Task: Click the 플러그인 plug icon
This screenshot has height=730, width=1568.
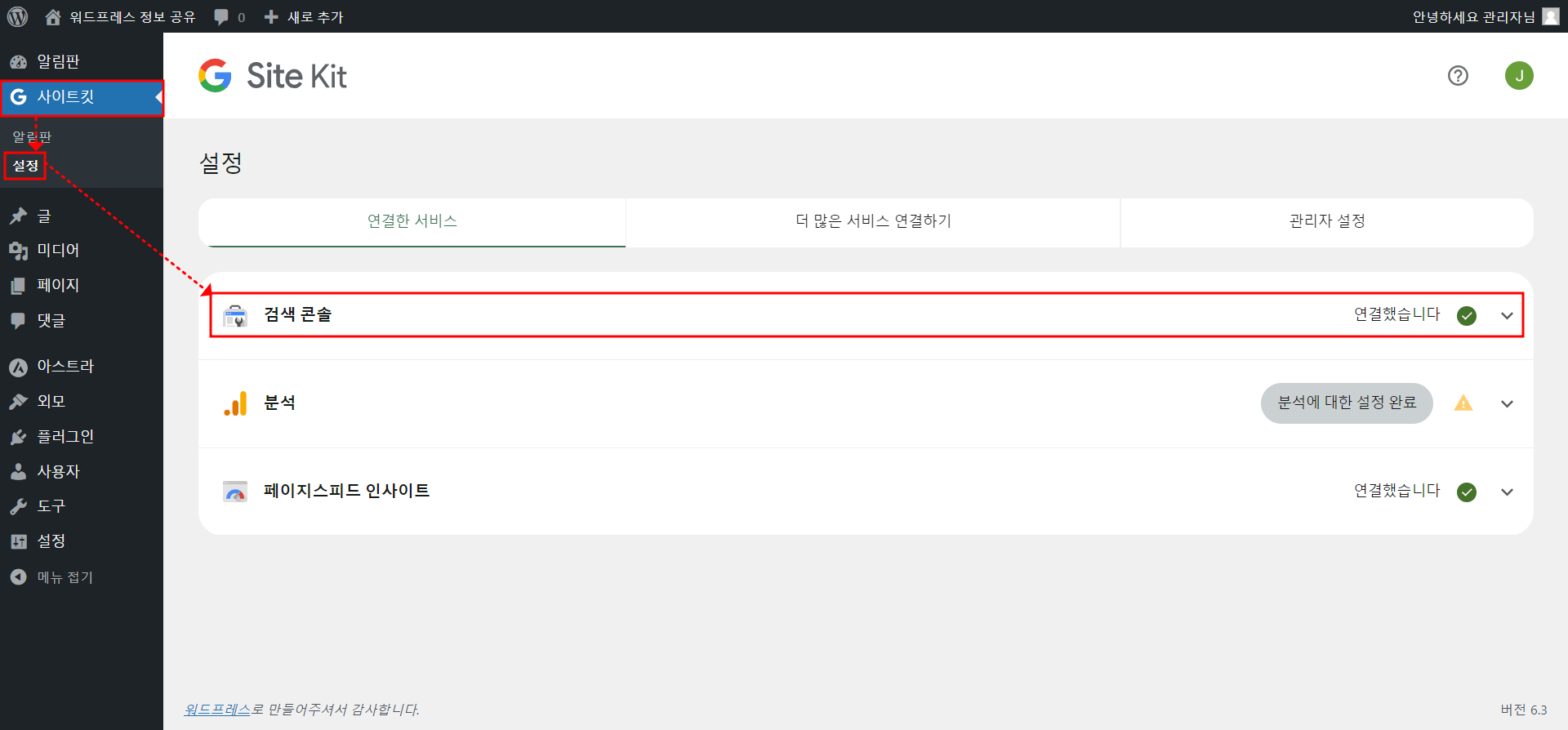Action: pos(18,437)
